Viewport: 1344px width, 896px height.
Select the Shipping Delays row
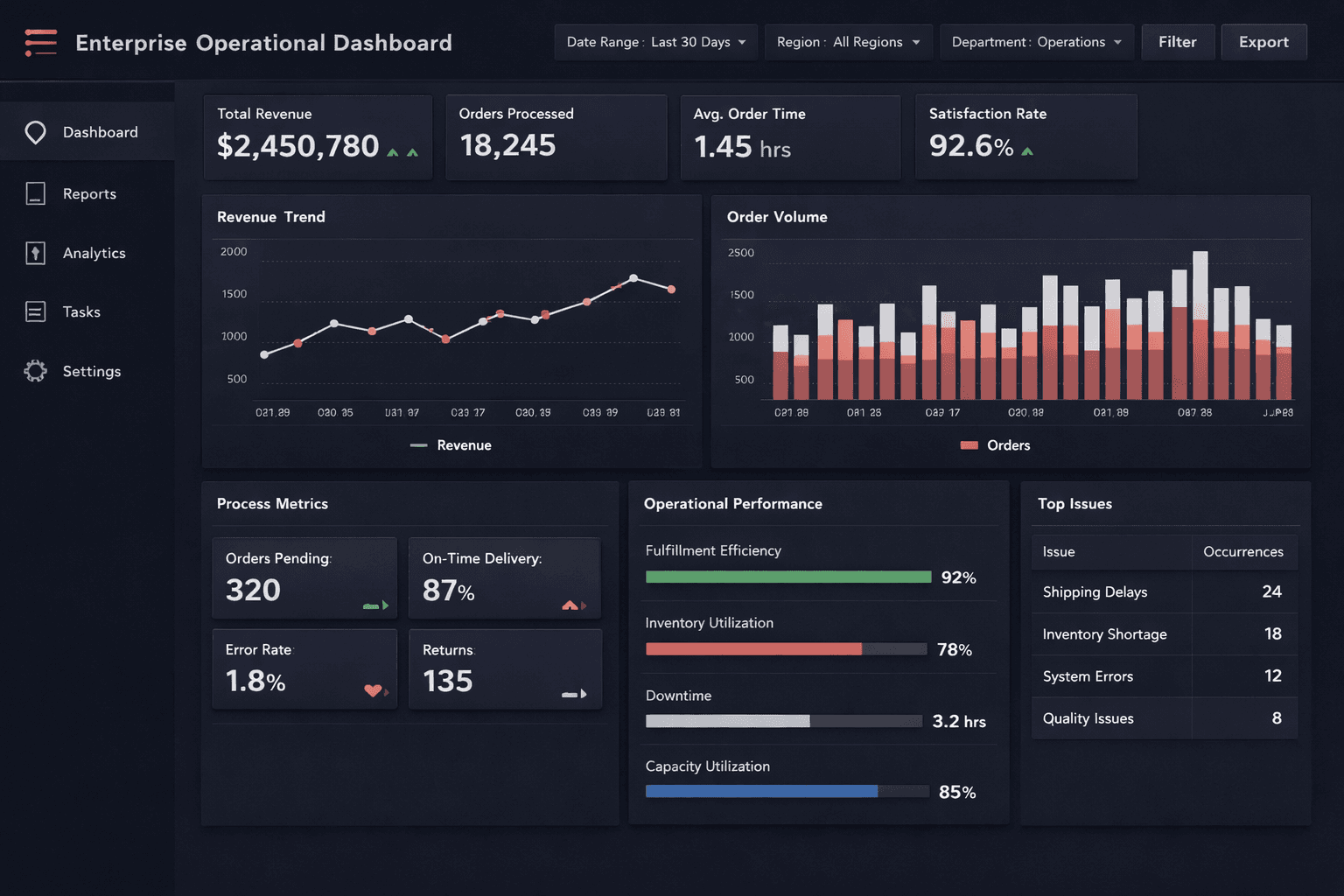tap(1165, 592)
